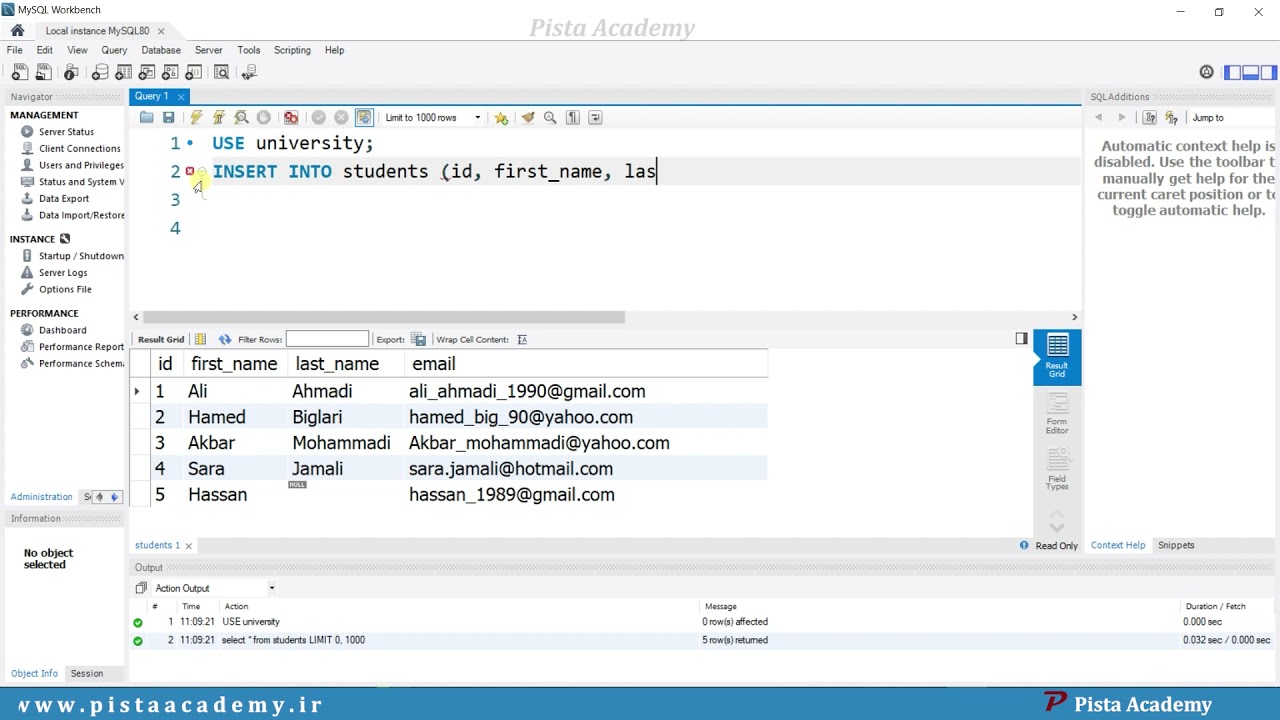
Task: Open the Scripting menu
Action: (292, 50)
